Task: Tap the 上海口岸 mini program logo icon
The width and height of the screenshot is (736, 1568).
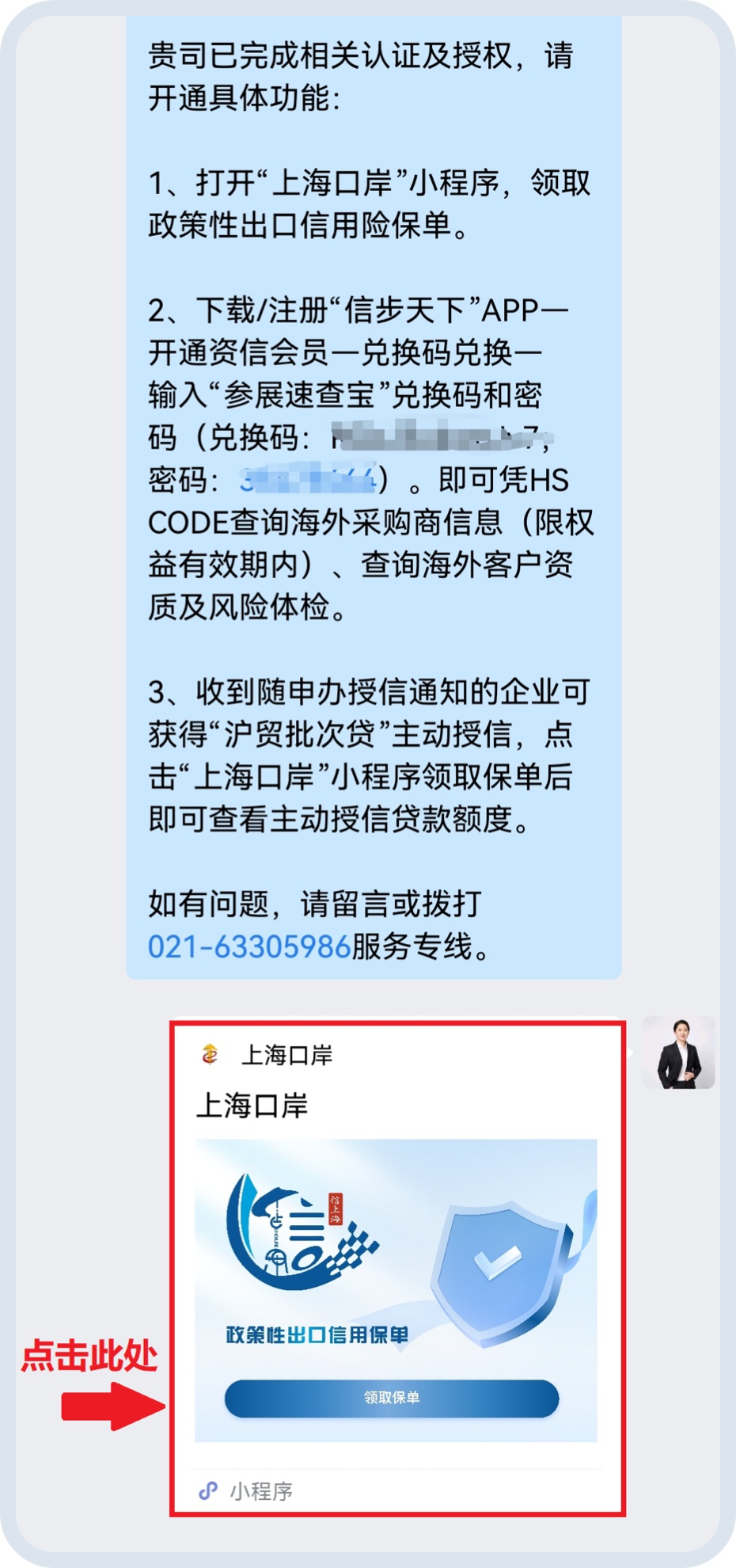Action: [210, 1054]
